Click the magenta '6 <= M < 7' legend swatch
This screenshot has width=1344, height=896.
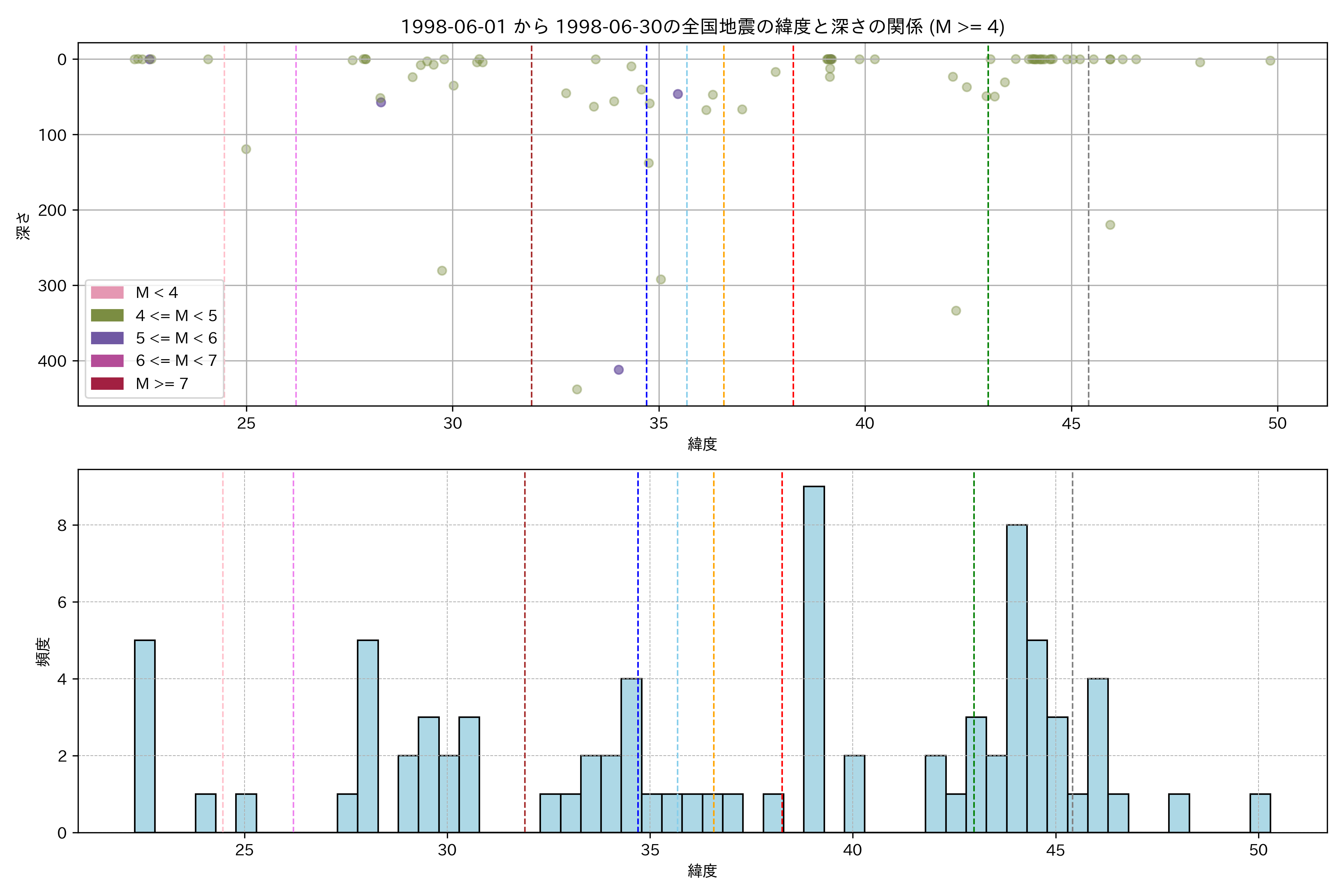[x=107, y=361]
